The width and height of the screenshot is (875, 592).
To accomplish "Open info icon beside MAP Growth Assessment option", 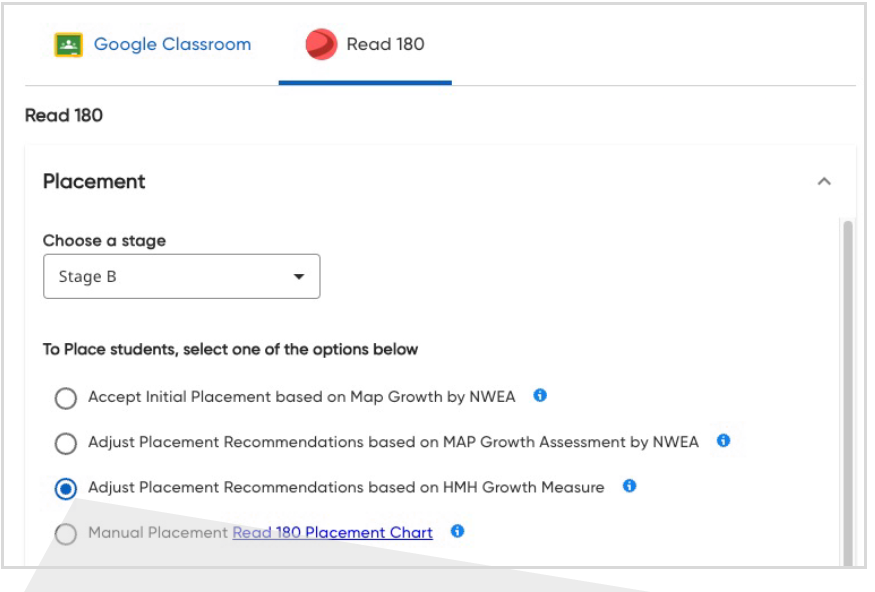I will pyautogui.click(x=723, y=441).
